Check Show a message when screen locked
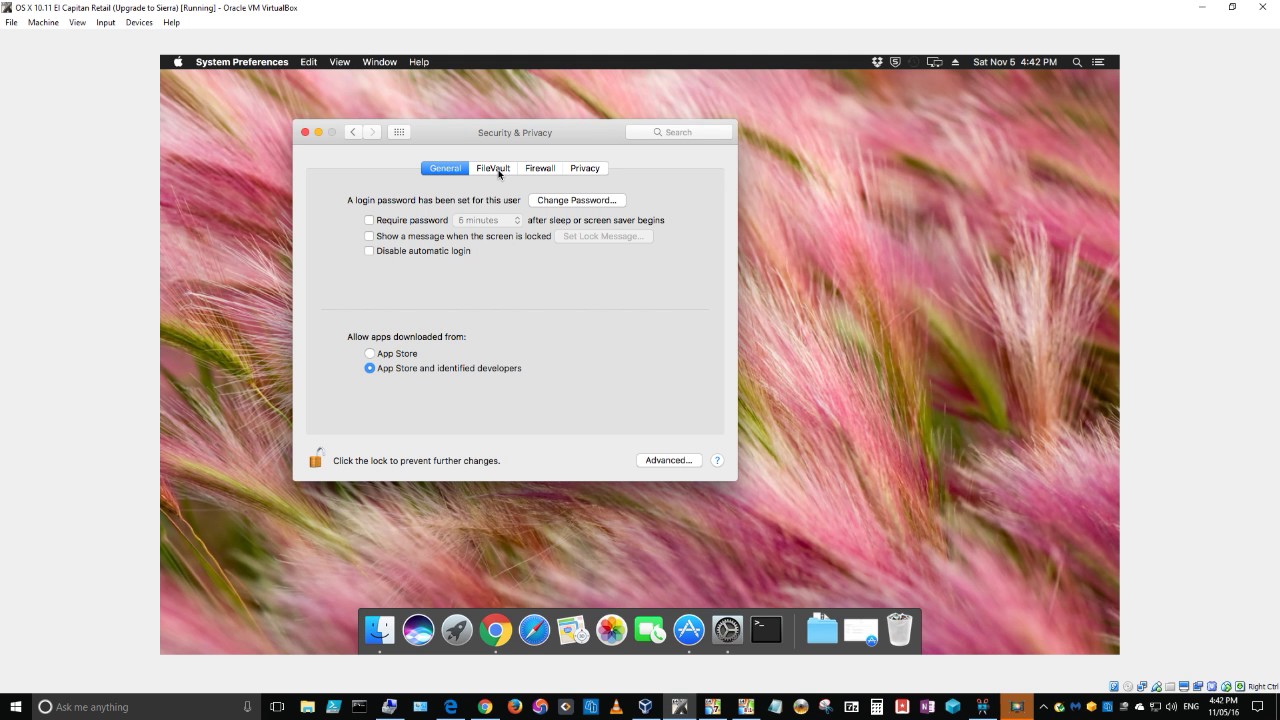Viewport: 1280px width, 720px height. click(x=369, y=236)
